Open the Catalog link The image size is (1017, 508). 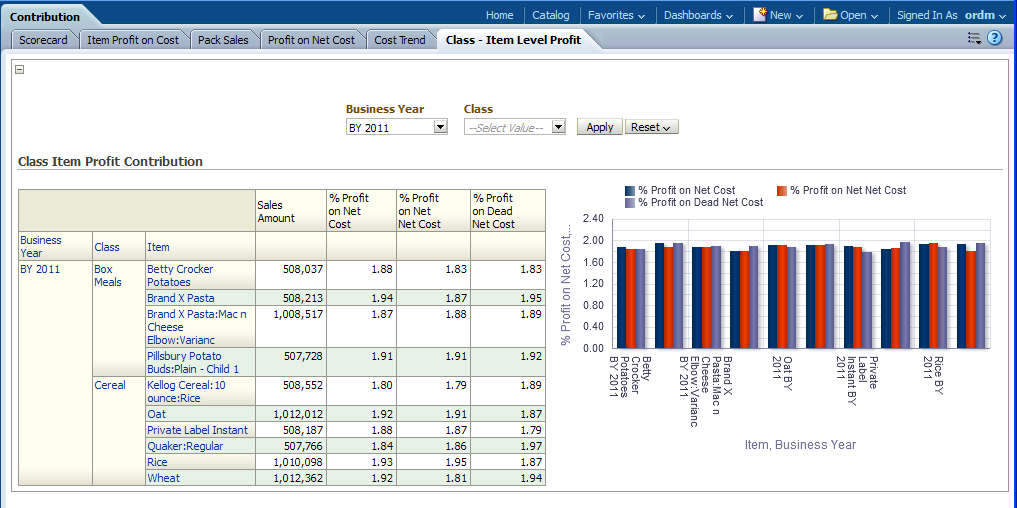[x=551, y=15]
